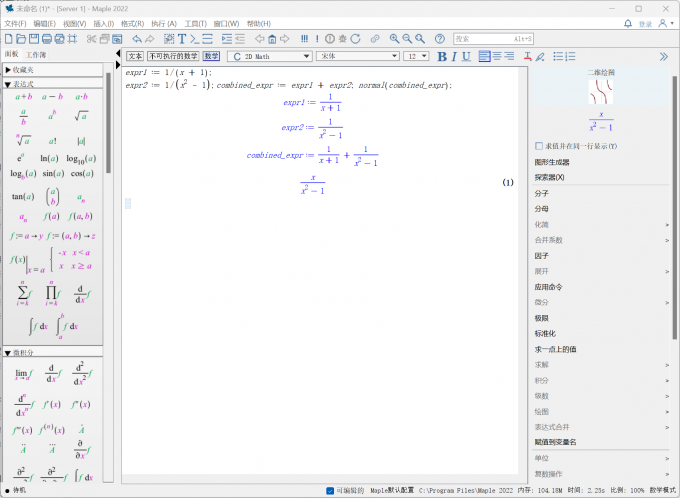This screenshot has height=498, width=680.
Task: Switch input mode to 数学
Action: click(211, 57)
